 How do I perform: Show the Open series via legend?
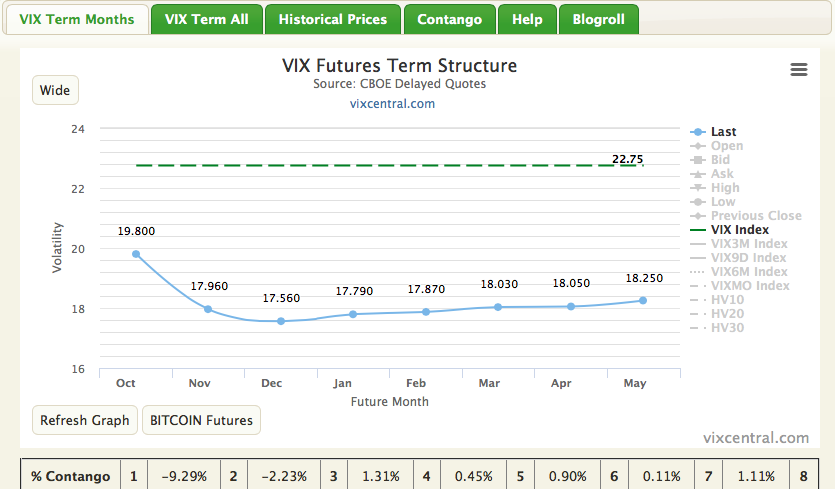(x=726, y=146)
